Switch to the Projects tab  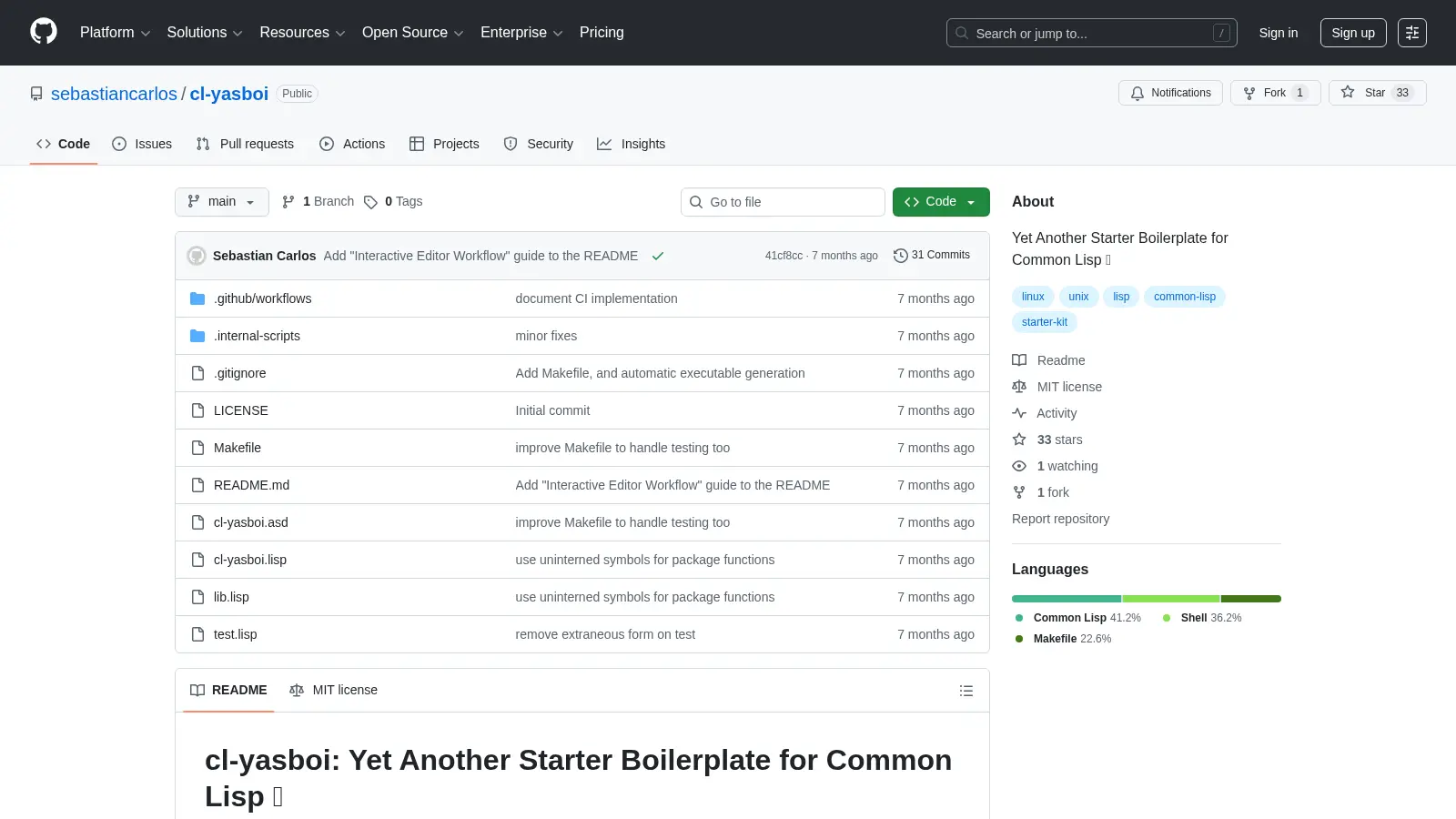[444, 144]
